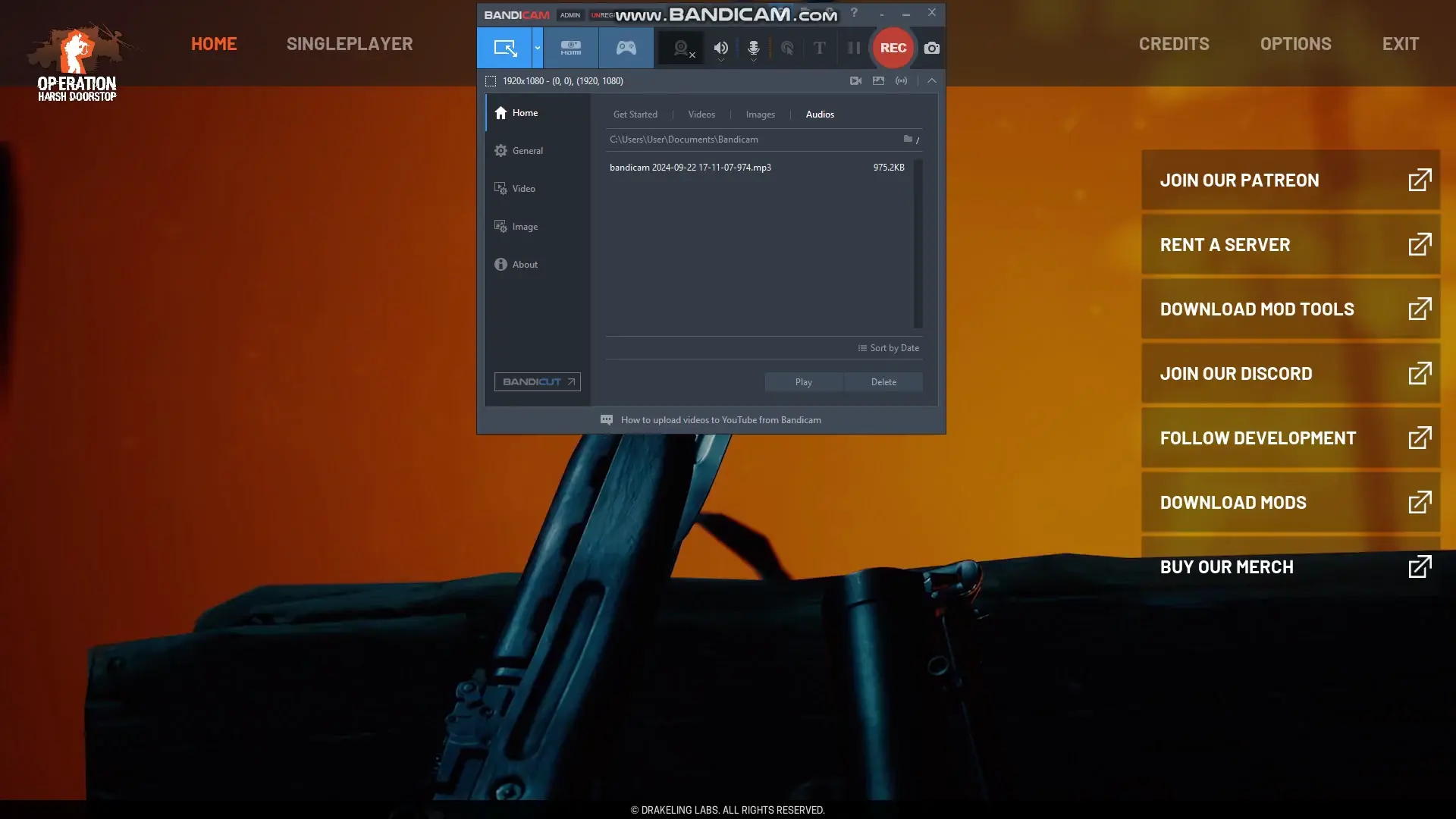Image resolution: width=1456 pixels, height=819 pixels.
Task: Switch to the Videos tab
Action: (x=701, y=115)
